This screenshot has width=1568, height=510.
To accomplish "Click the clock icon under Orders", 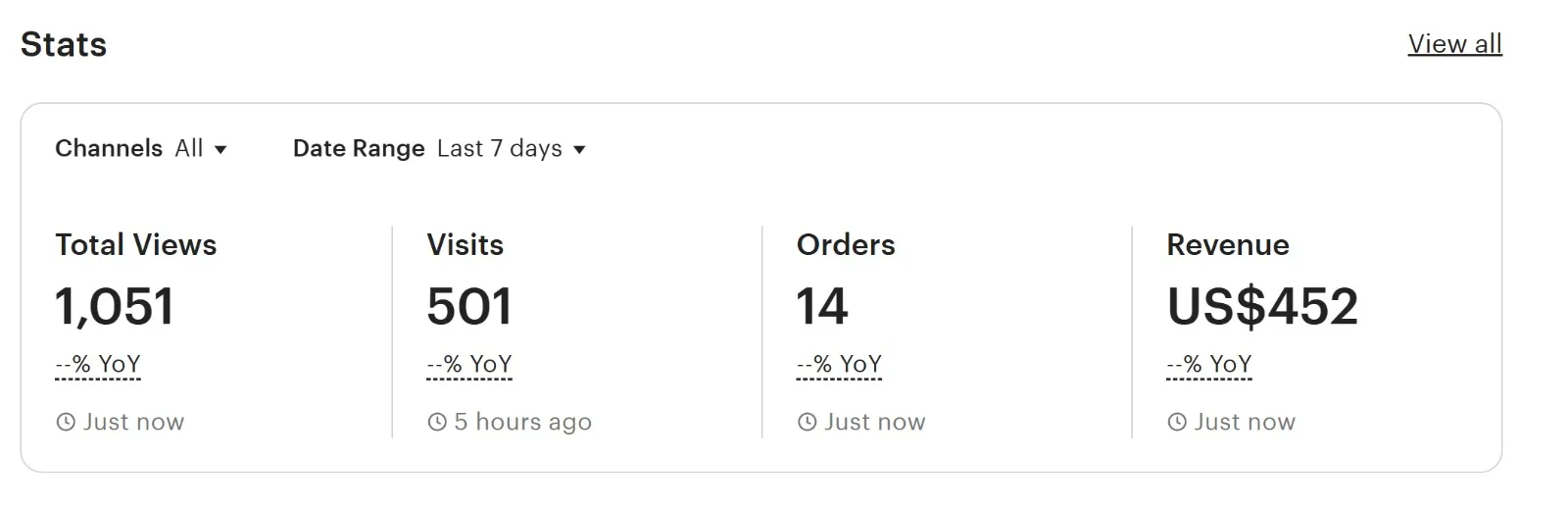I will [x=808, y=423].
